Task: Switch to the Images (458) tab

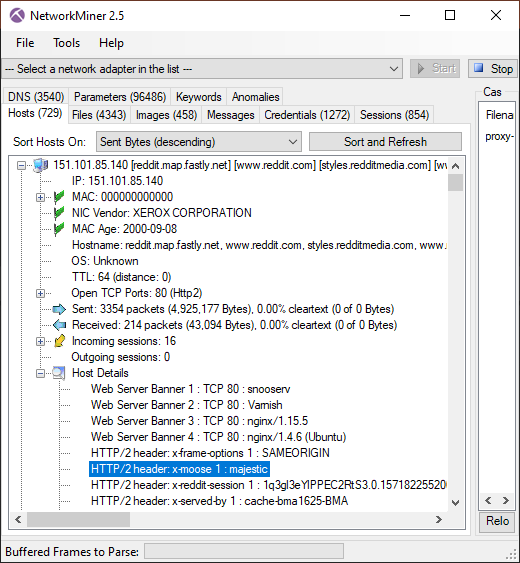Action: (x=166, y=115)
